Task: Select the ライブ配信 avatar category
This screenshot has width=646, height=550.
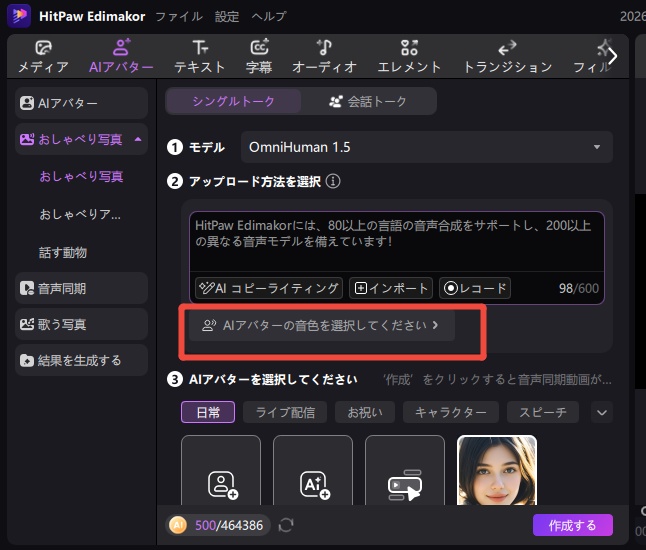Action: pyautogui.click(x=285, y=412)
